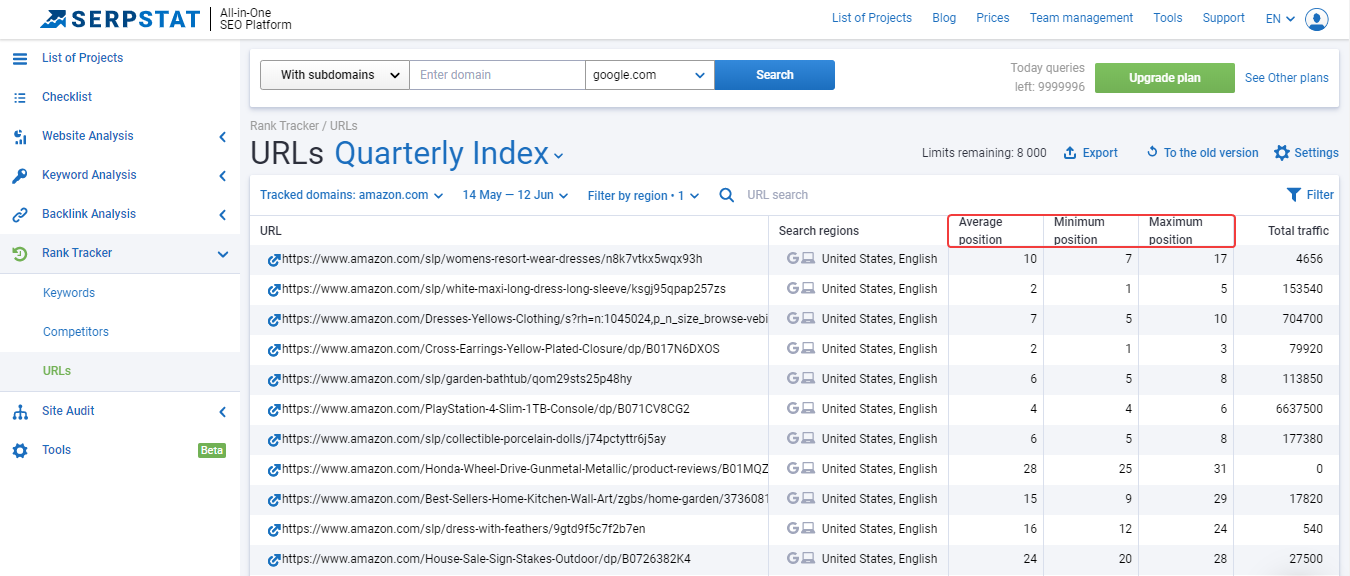The height and width of the screenshot is (576, 1350).
Task: Open external link icon for Dresses-Yellows-Clothing URL
Action: pyautogui.click(x=274, y=320)
